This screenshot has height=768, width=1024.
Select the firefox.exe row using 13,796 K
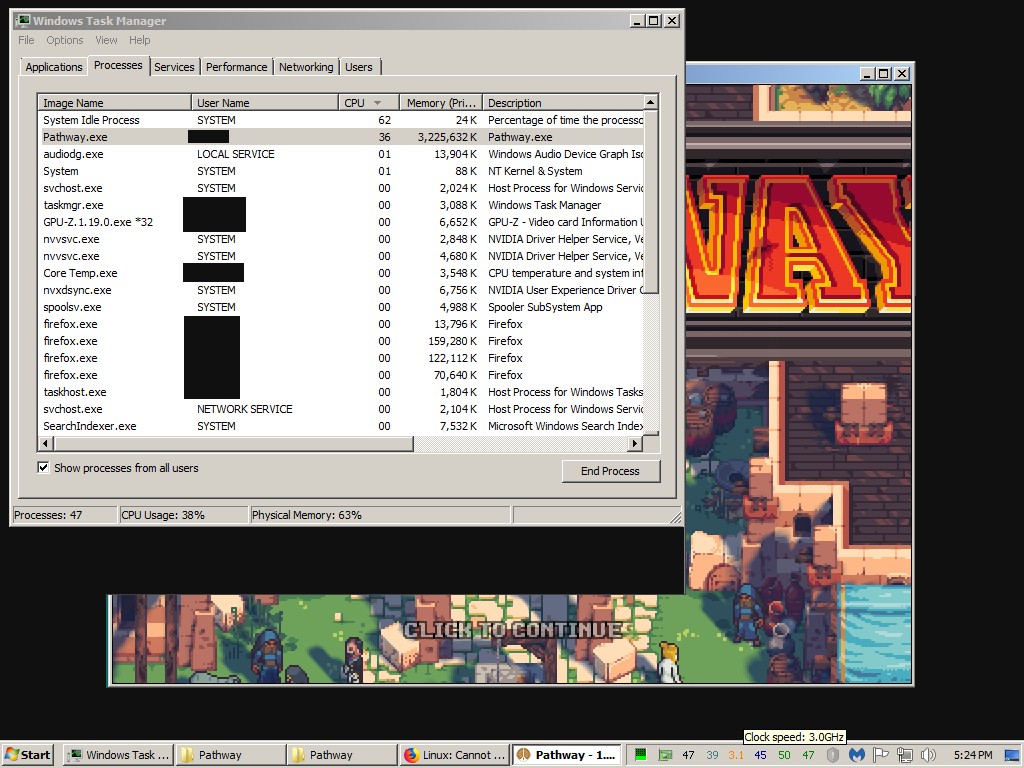pos(341,324)
